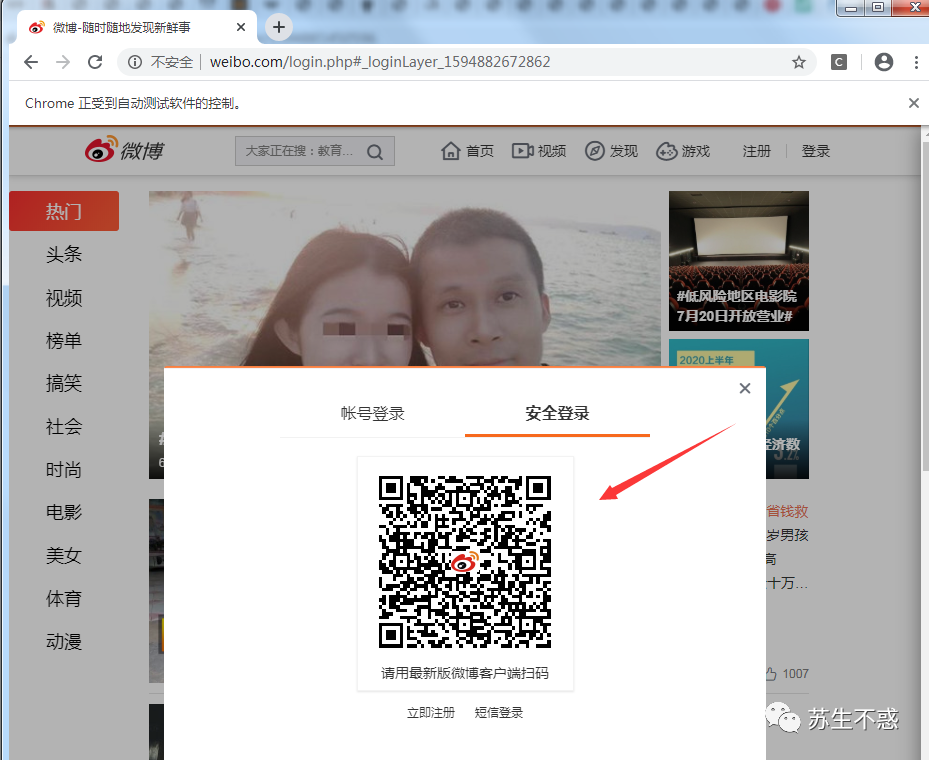This screenshot has height=760, width=929.
Task: Click the Weibo logo
Action: (x=124, y=150)
